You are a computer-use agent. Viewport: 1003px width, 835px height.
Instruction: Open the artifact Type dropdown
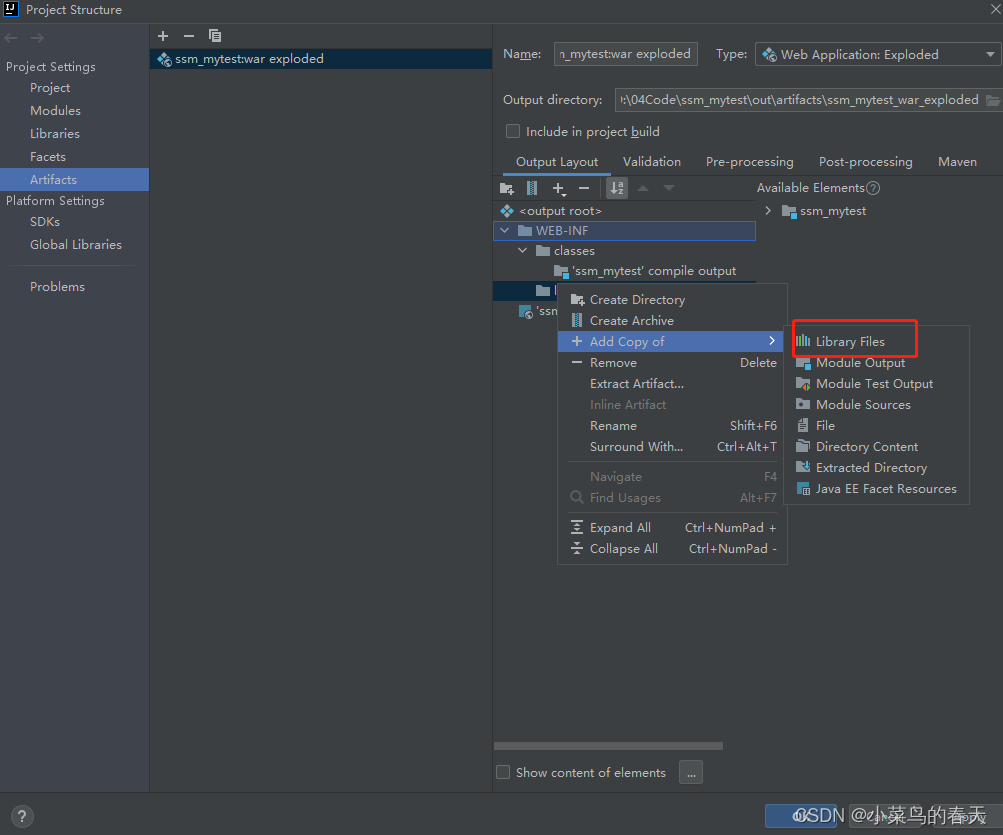(x=877, y=54)
